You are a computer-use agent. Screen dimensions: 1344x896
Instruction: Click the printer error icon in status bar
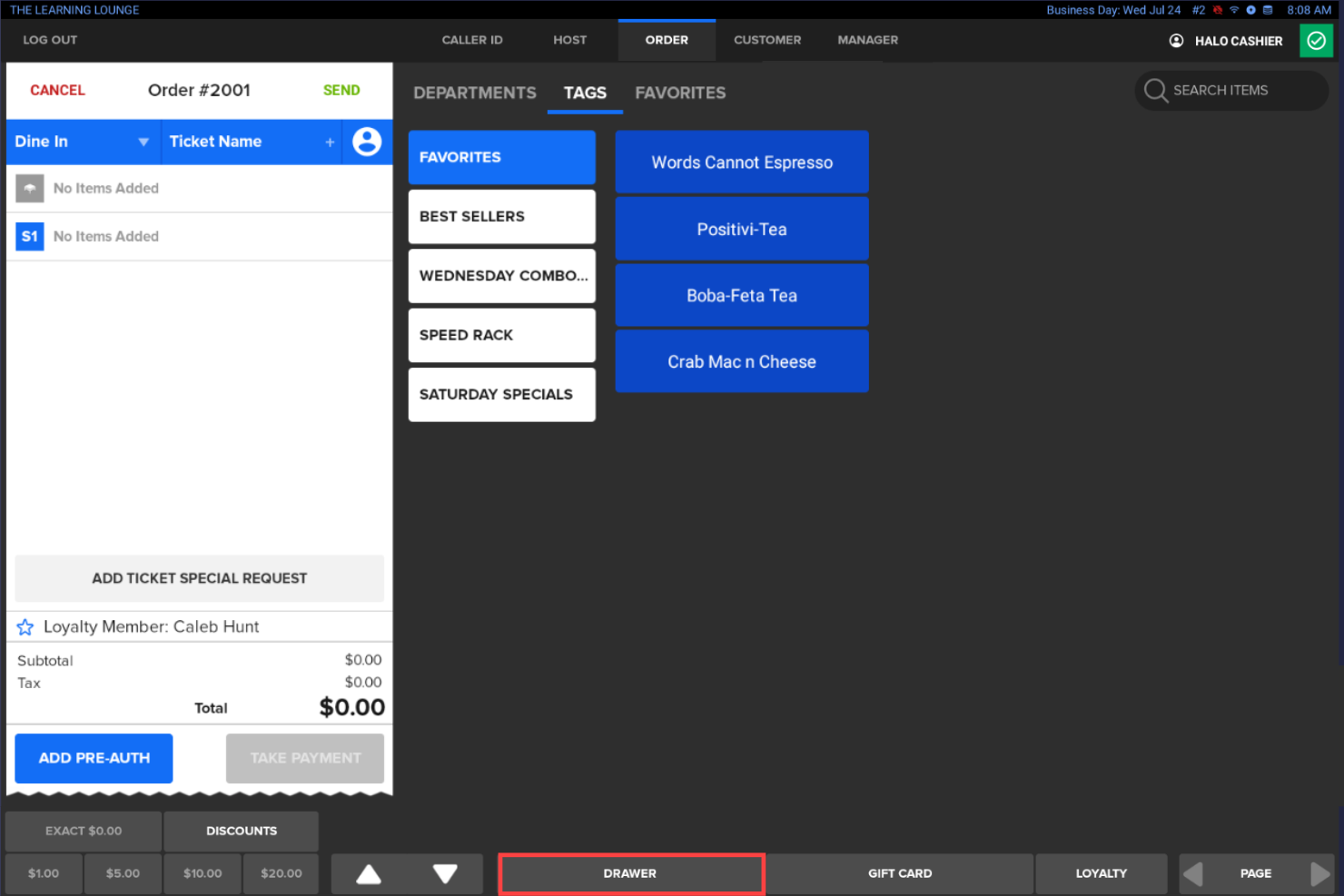coord(1218,10)
